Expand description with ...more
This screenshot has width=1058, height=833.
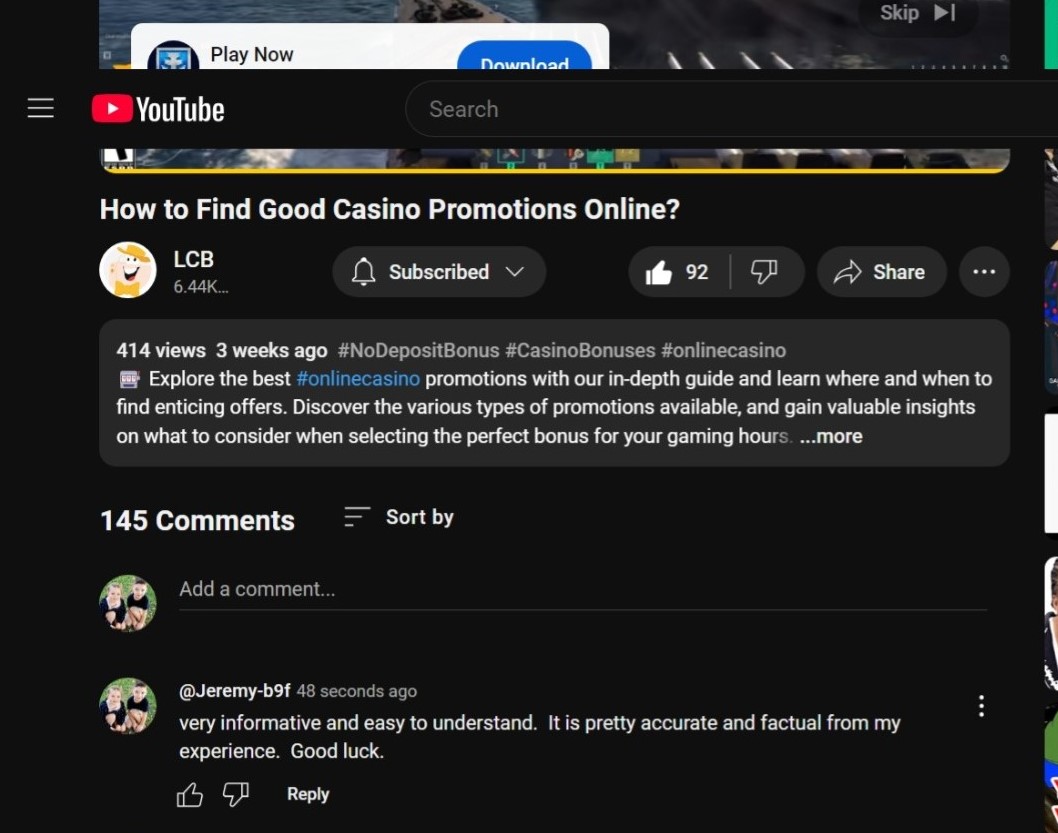[831, 436]
